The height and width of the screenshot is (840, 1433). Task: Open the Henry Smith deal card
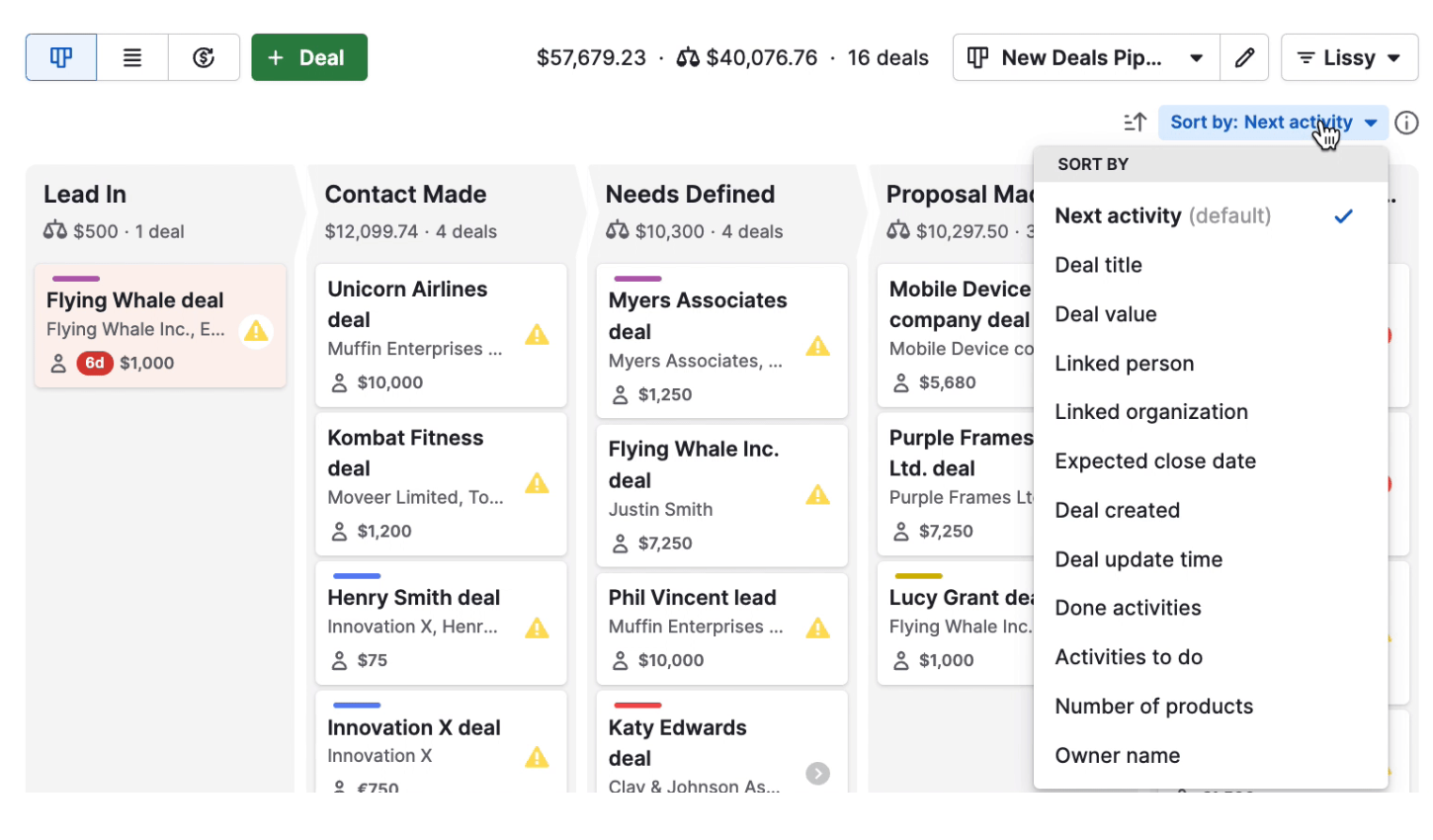pyautogui.click(x=414, y=598)
